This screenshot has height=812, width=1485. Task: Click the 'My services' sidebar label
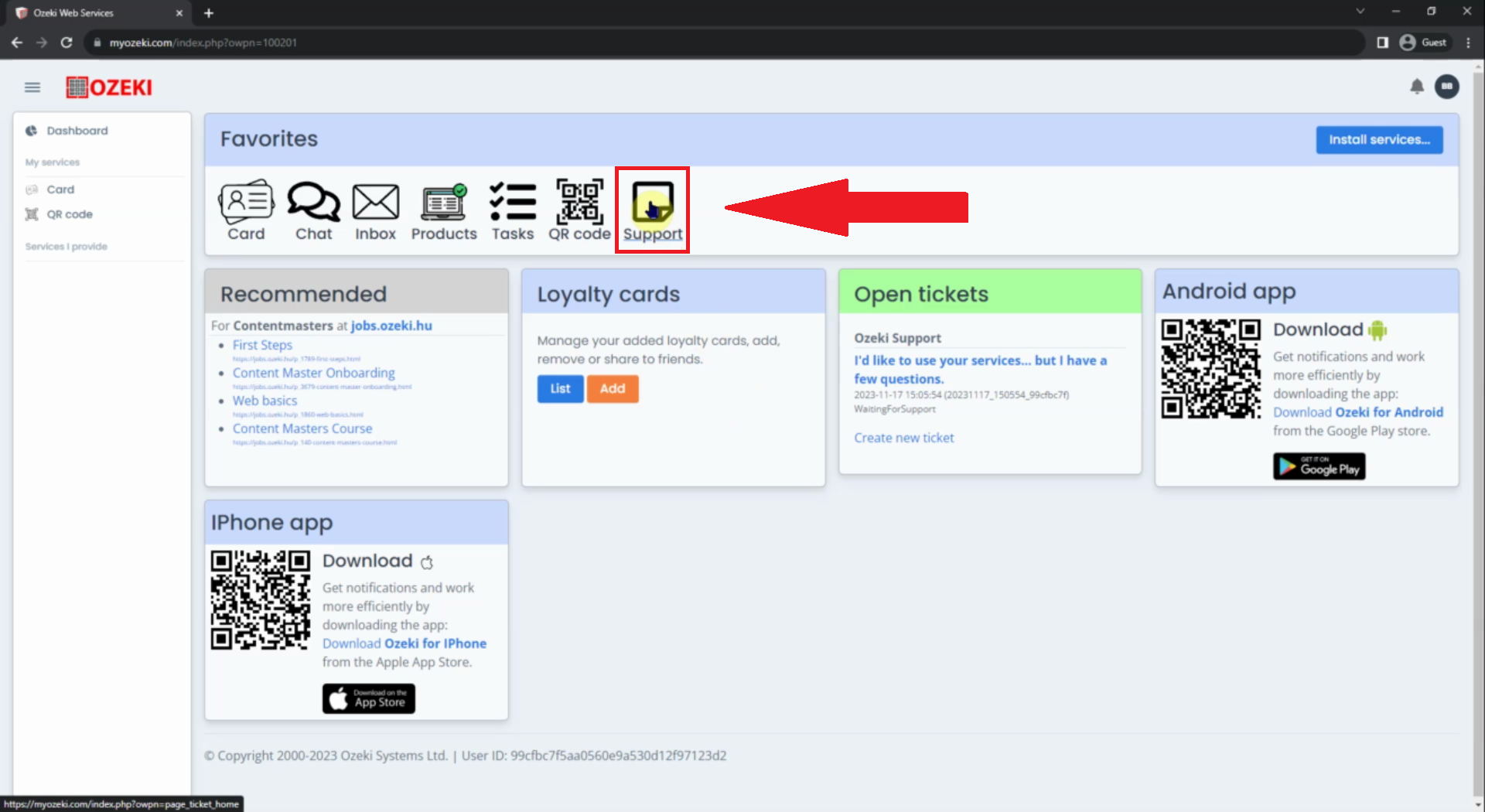tap(53, 162)
